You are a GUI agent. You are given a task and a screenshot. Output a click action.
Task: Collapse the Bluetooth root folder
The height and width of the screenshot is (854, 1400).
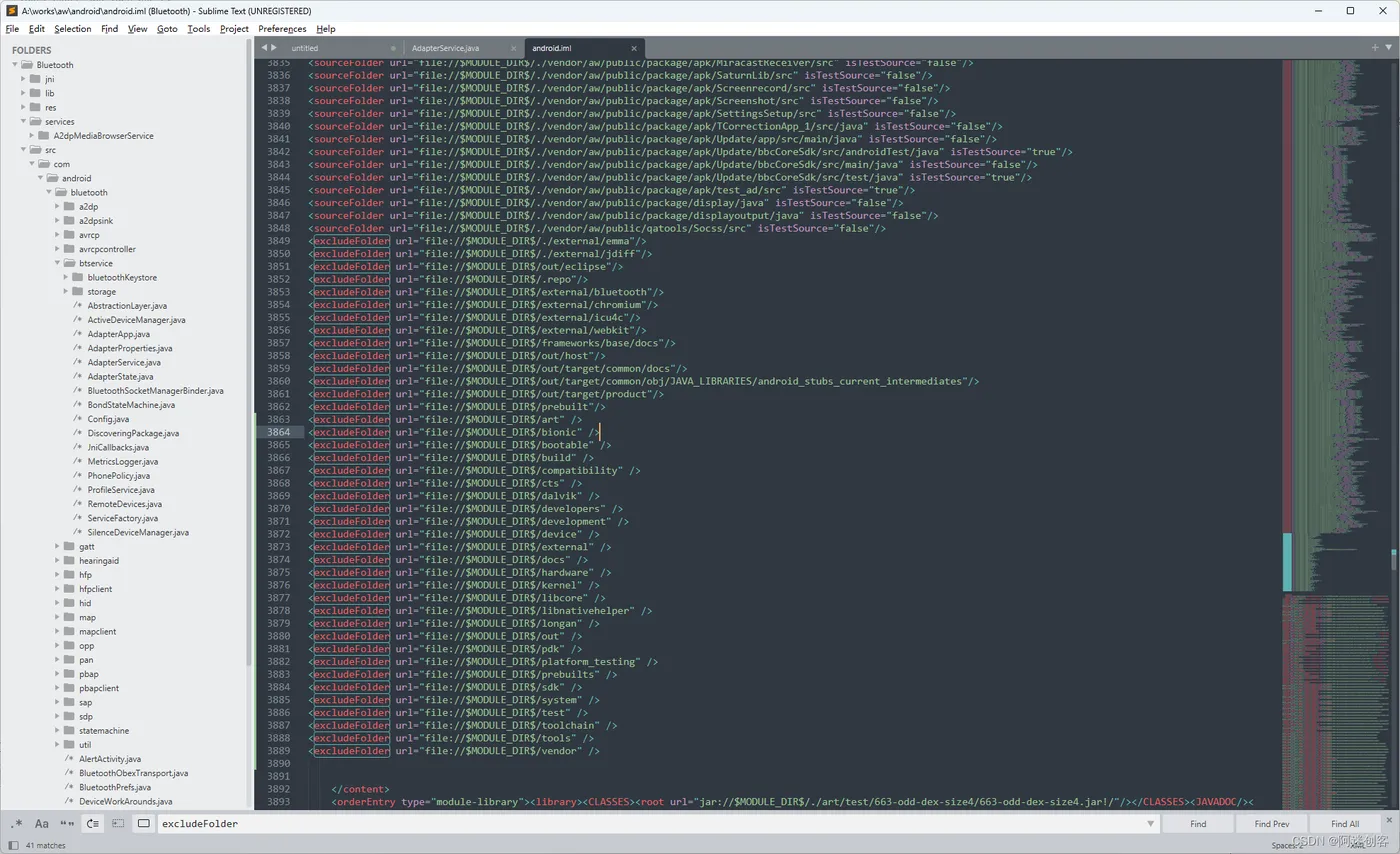(x=15, y=65)
